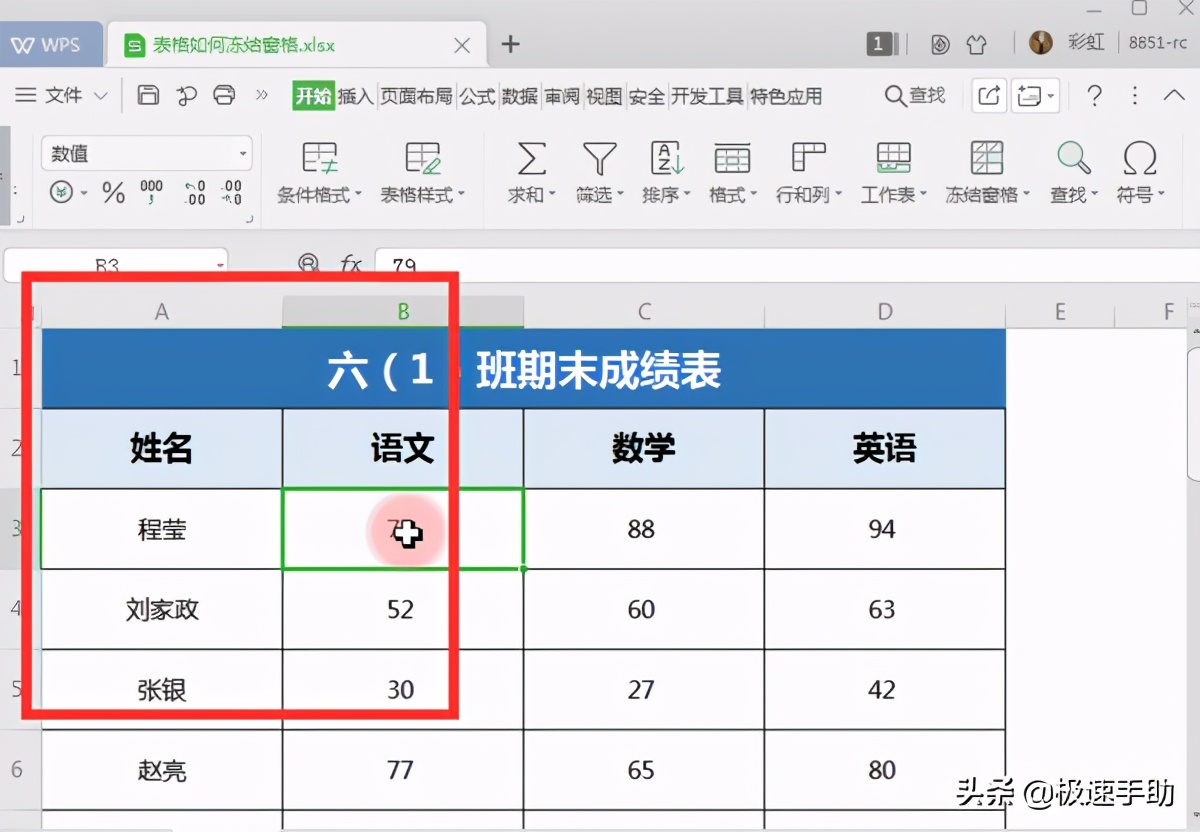
Task: Switch to the 页面布局 ribbon tab
Action: (416, 96)
